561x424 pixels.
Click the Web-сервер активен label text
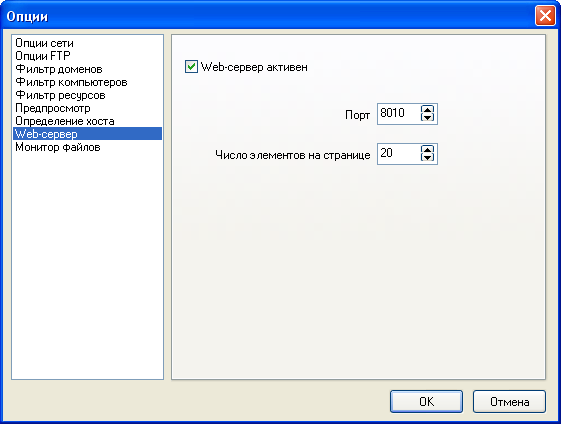click(254, 67)
